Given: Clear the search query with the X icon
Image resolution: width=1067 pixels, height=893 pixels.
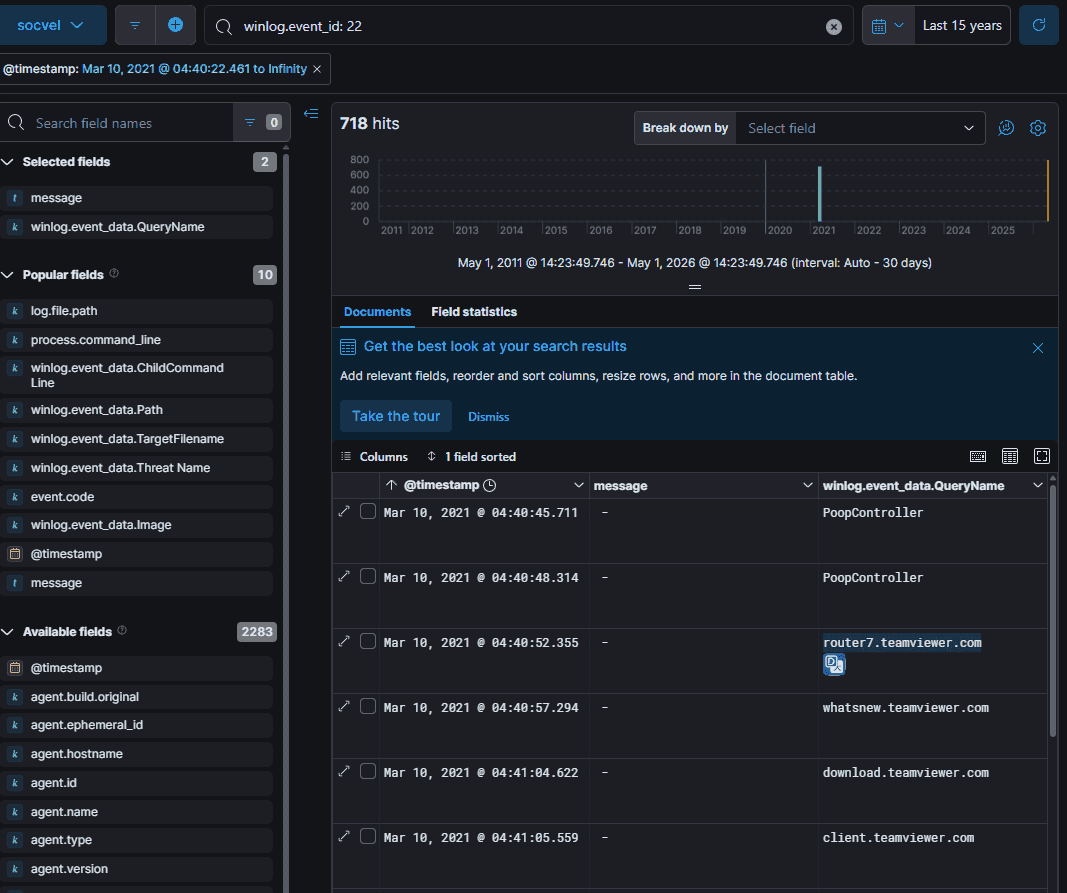Looking at the screenshot, I should (834, 27).
